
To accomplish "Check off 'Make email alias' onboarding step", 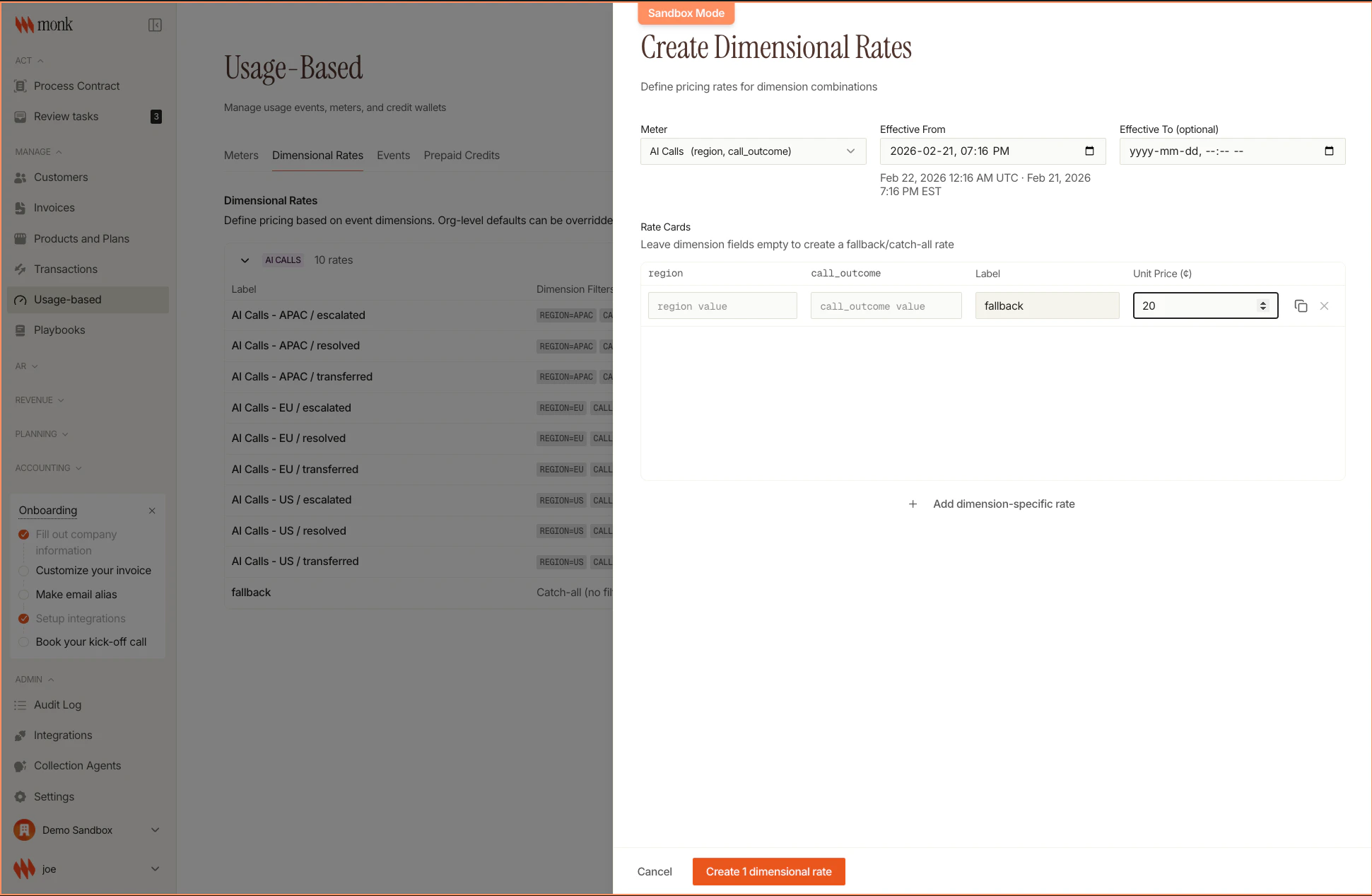I will 23,594.
